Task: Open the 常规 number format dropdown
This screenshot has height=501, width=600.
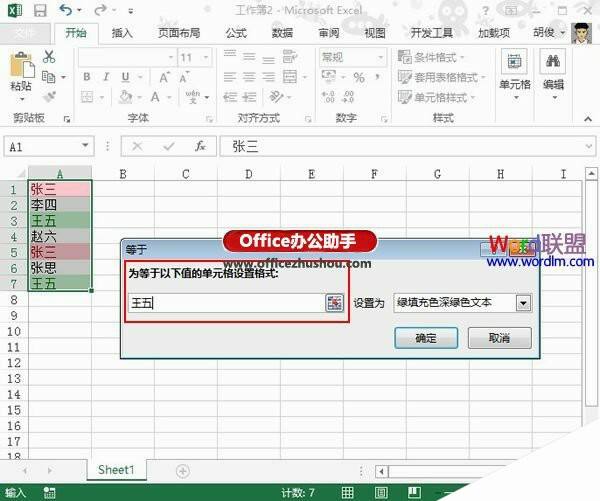Action: point(380,57)
